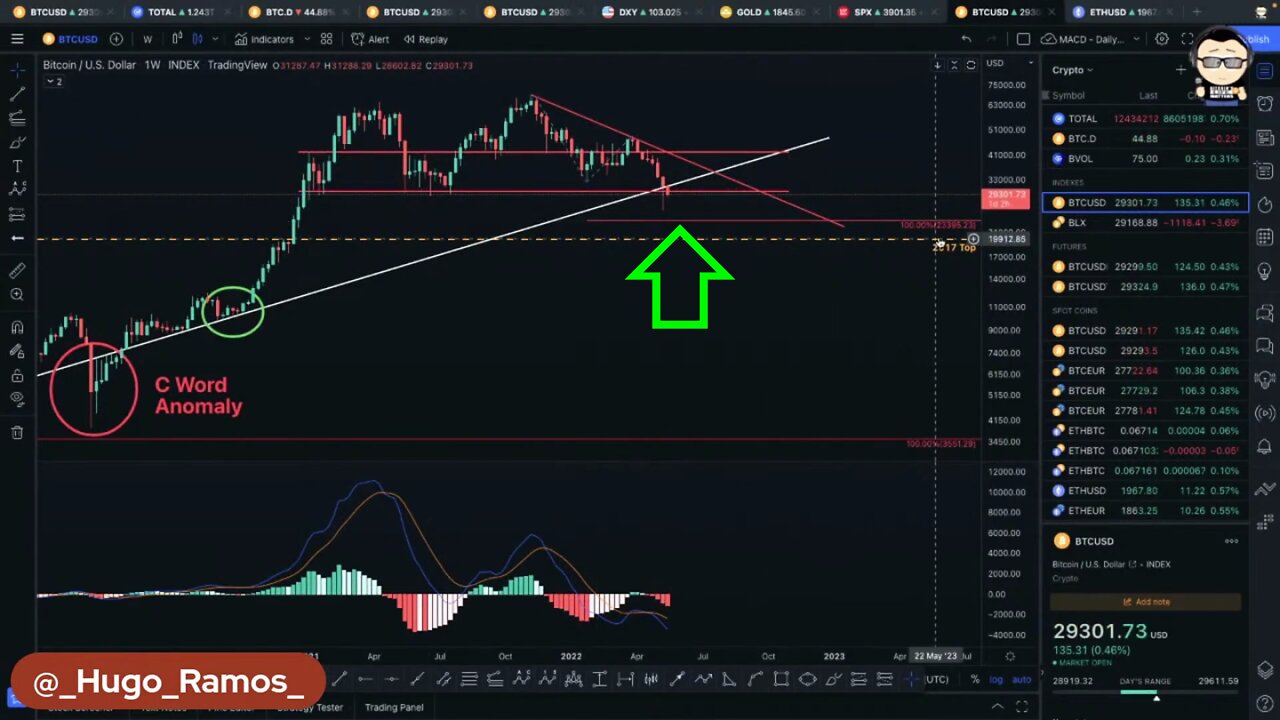Enter fullscreen mode from top toolbar
Viewport: 1280px width, 720px height.
click(x=1187, y=39)
